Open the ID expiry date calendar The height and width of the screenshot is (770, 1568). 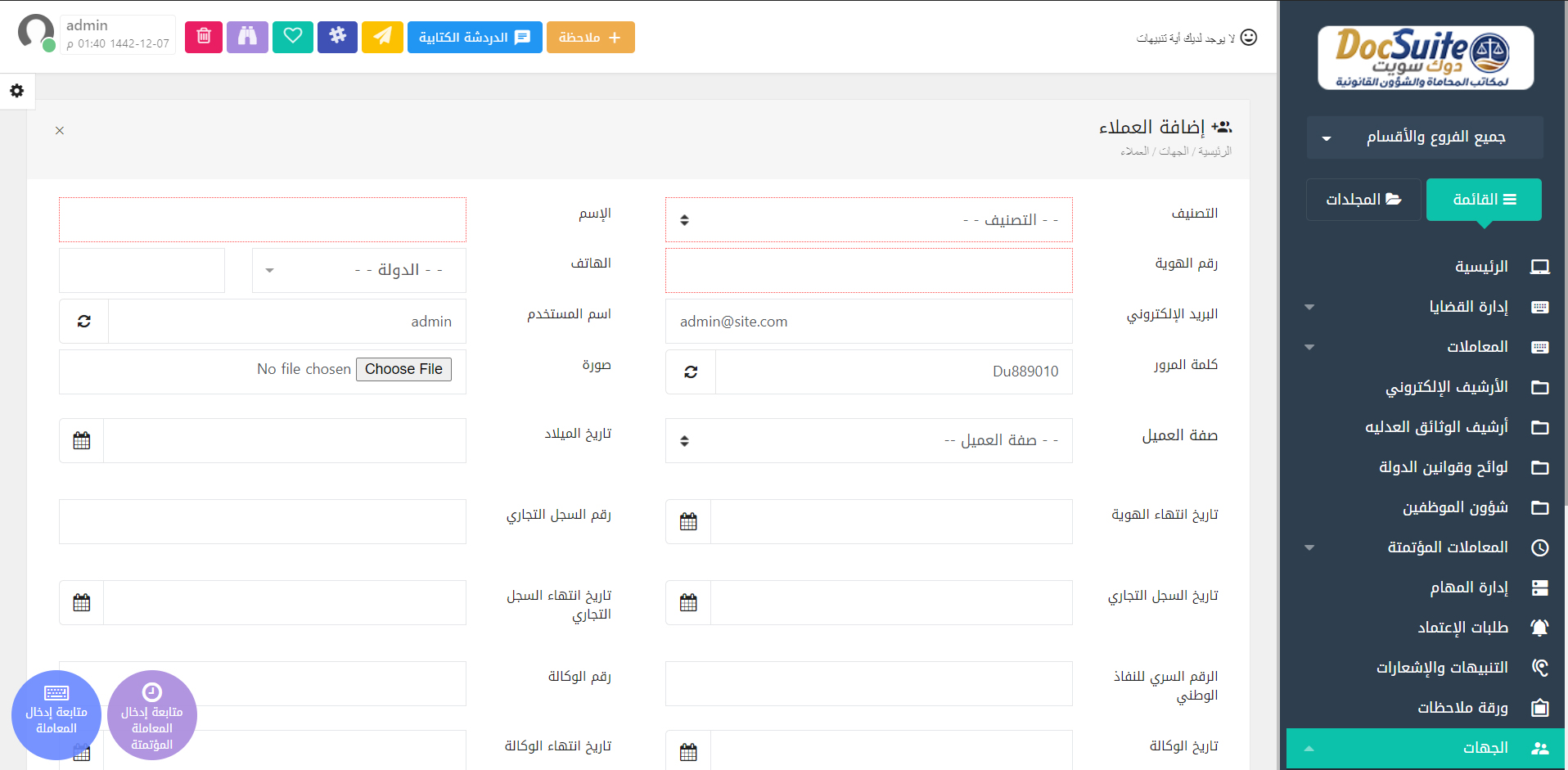(x=688, y=522)
